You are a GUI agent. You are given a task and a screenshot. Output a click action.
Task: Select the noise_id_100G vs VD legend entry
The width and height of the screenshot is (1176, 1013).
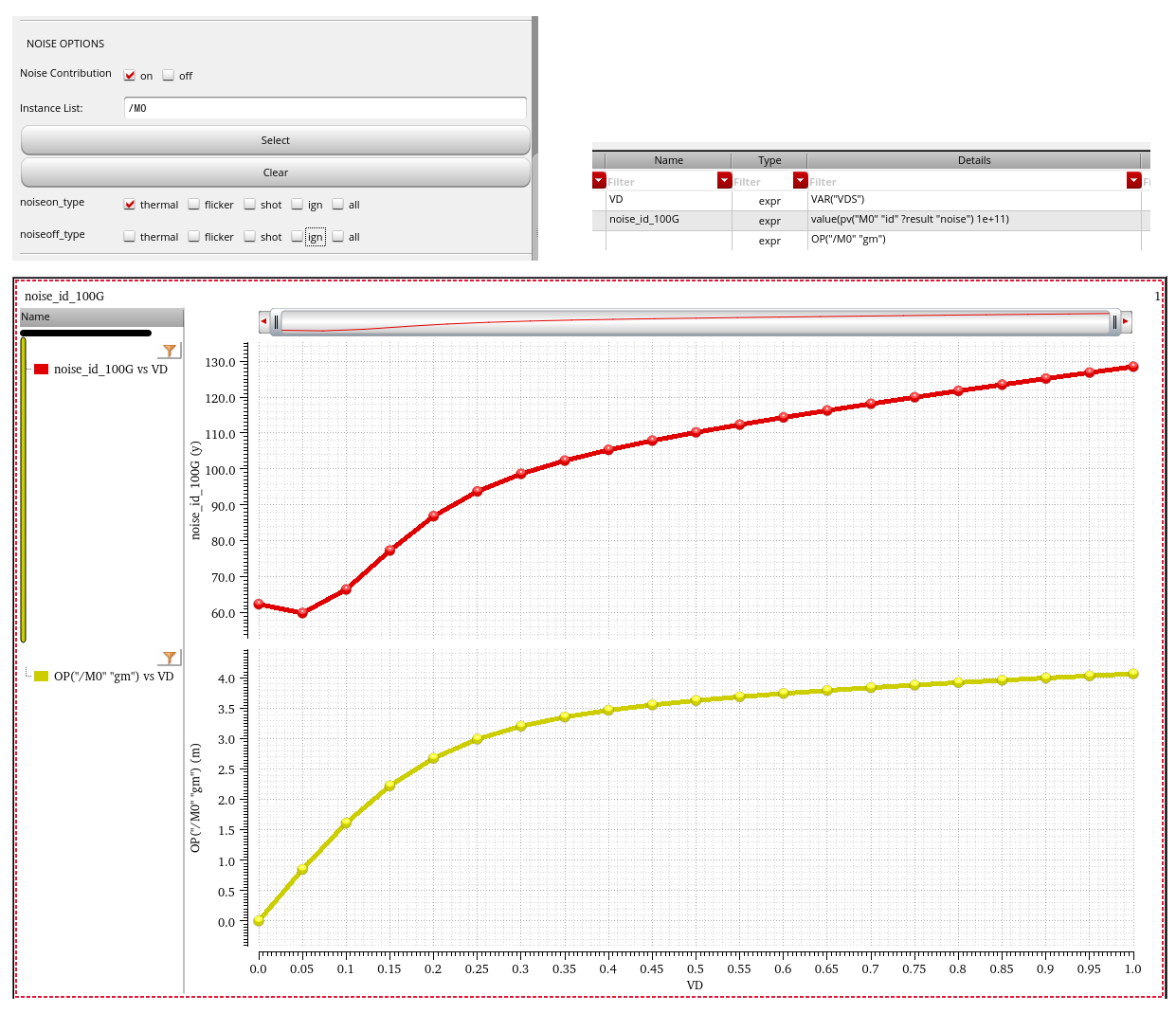pos(110,370)
